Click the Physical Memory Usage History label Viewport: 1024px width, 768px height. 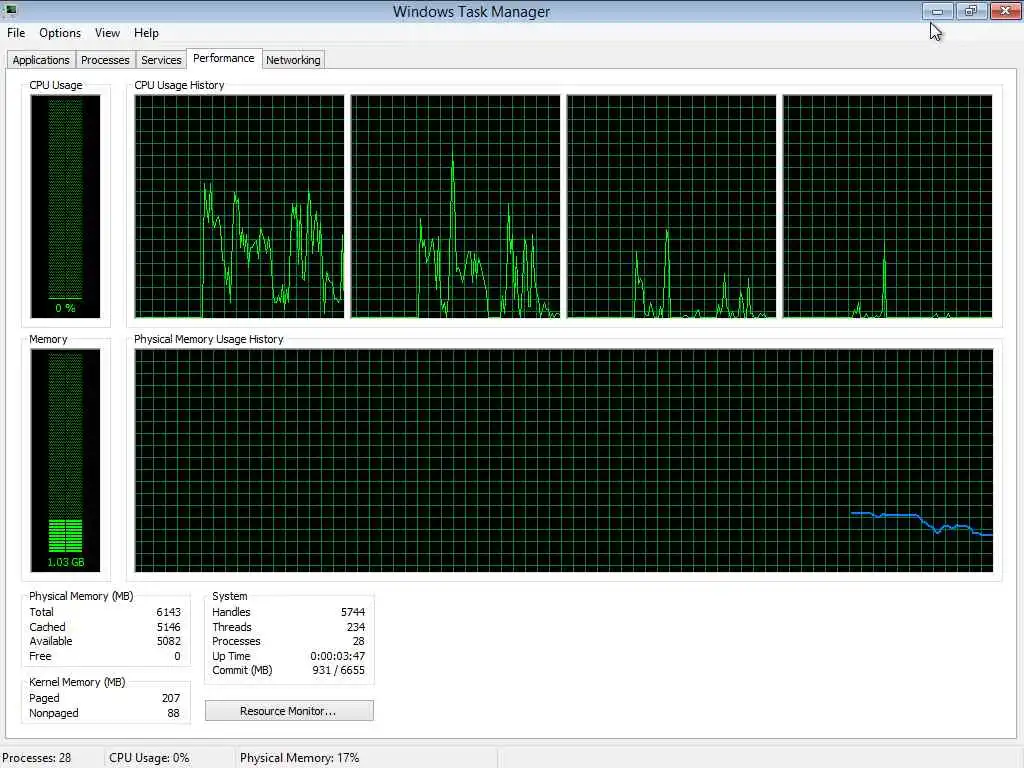[209, 339]
